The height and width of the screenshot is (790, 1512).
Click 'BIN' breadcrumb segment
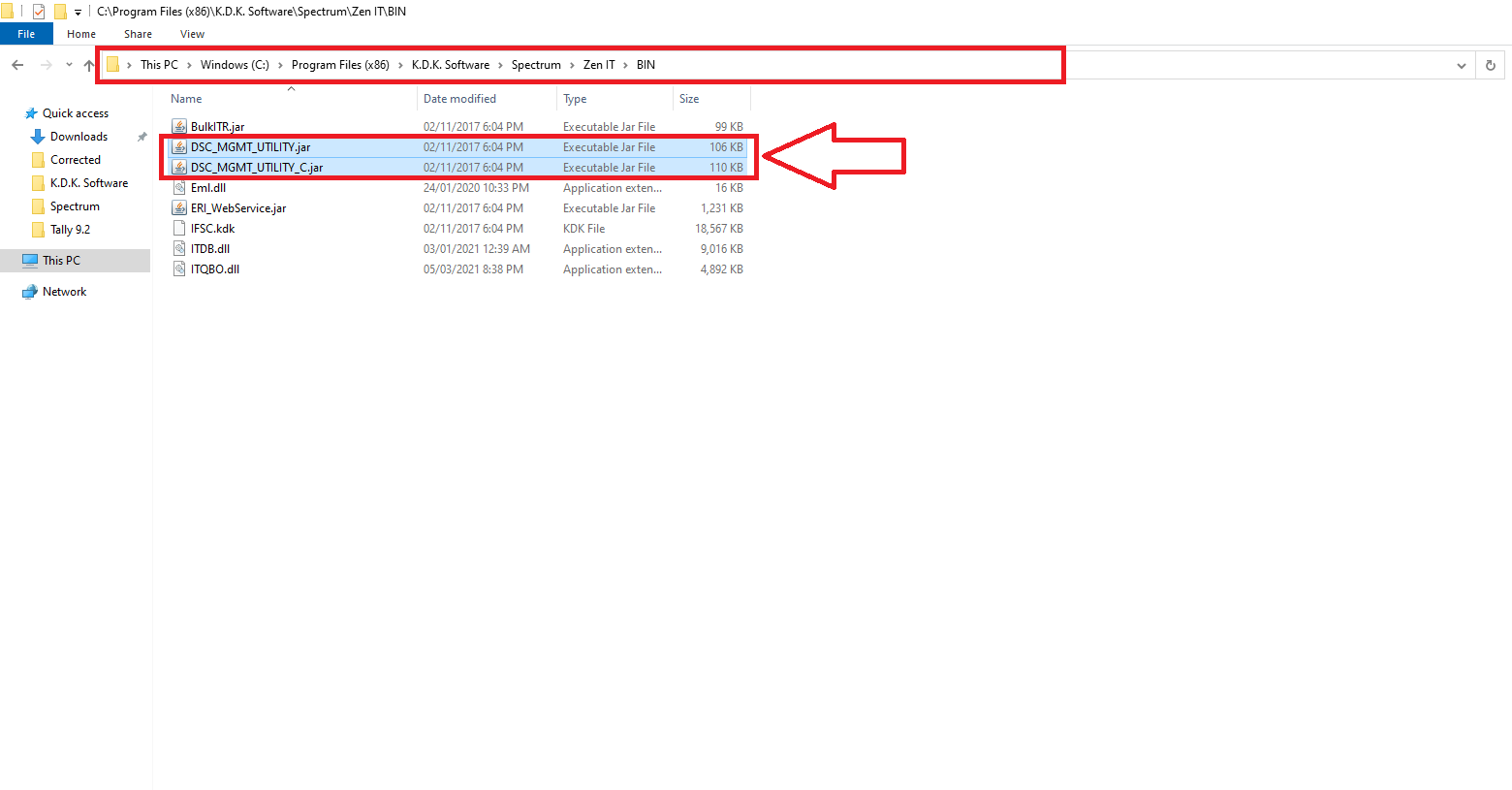tap(646, 65)
